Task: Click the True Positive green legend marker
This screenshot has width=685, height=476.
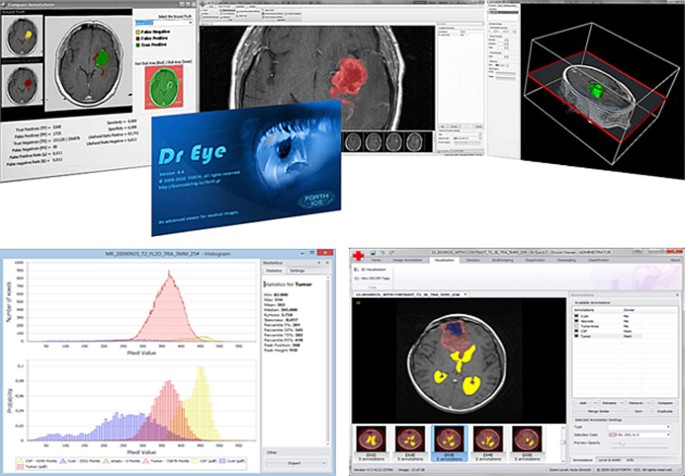Action: [x=138, y=45]
